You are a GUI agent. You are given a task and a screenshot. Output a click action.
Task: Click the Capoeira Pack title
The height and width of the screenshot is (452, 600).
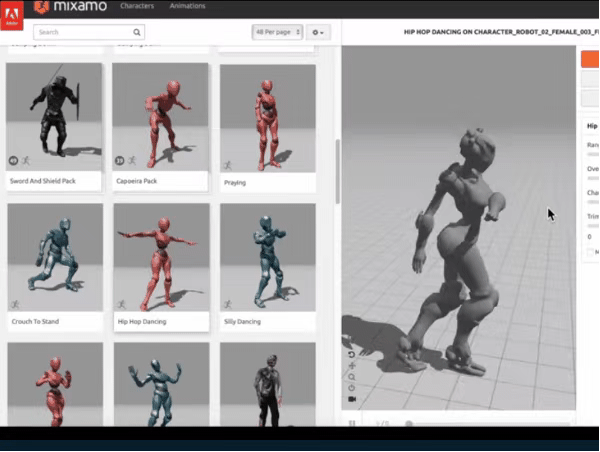(137, 181)
